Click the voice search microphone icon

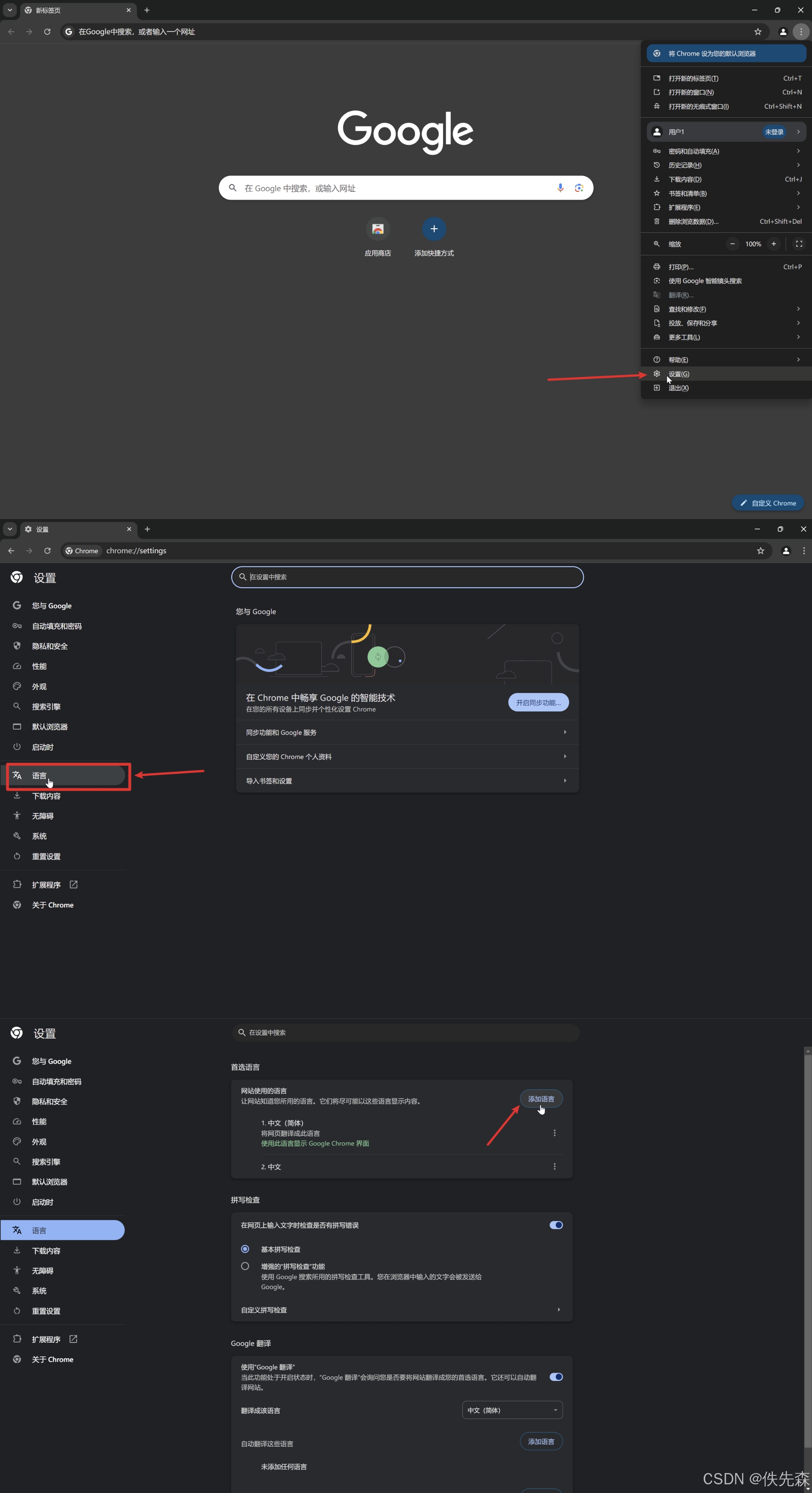(x=560, y=188)
